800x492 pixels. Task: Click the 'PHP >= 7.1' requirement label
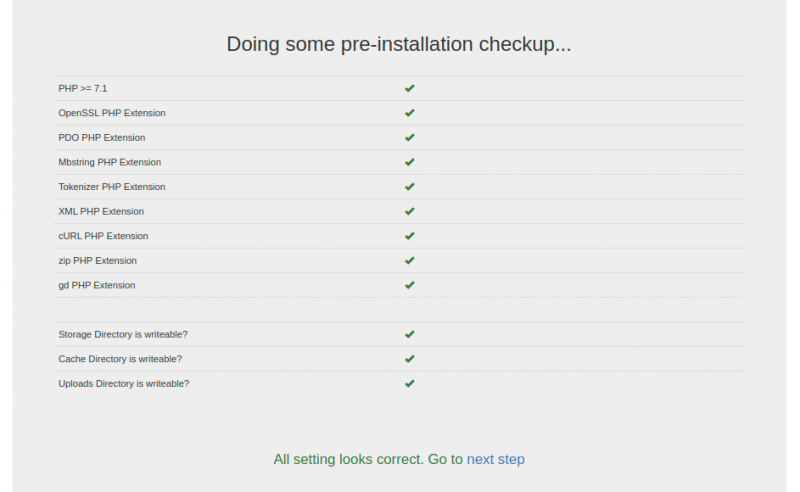(x=83, y=88)
